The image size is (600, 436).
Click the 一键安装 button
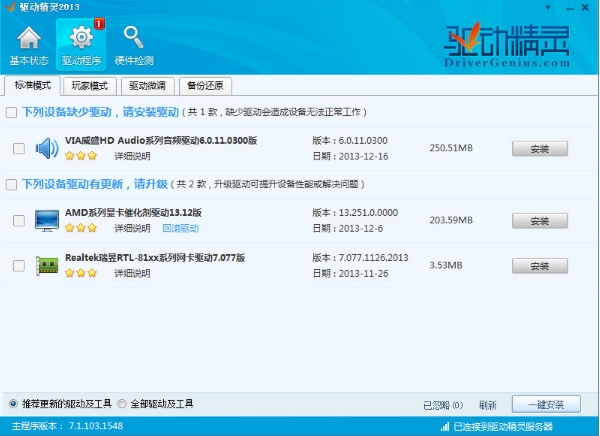tap(546, 404)
